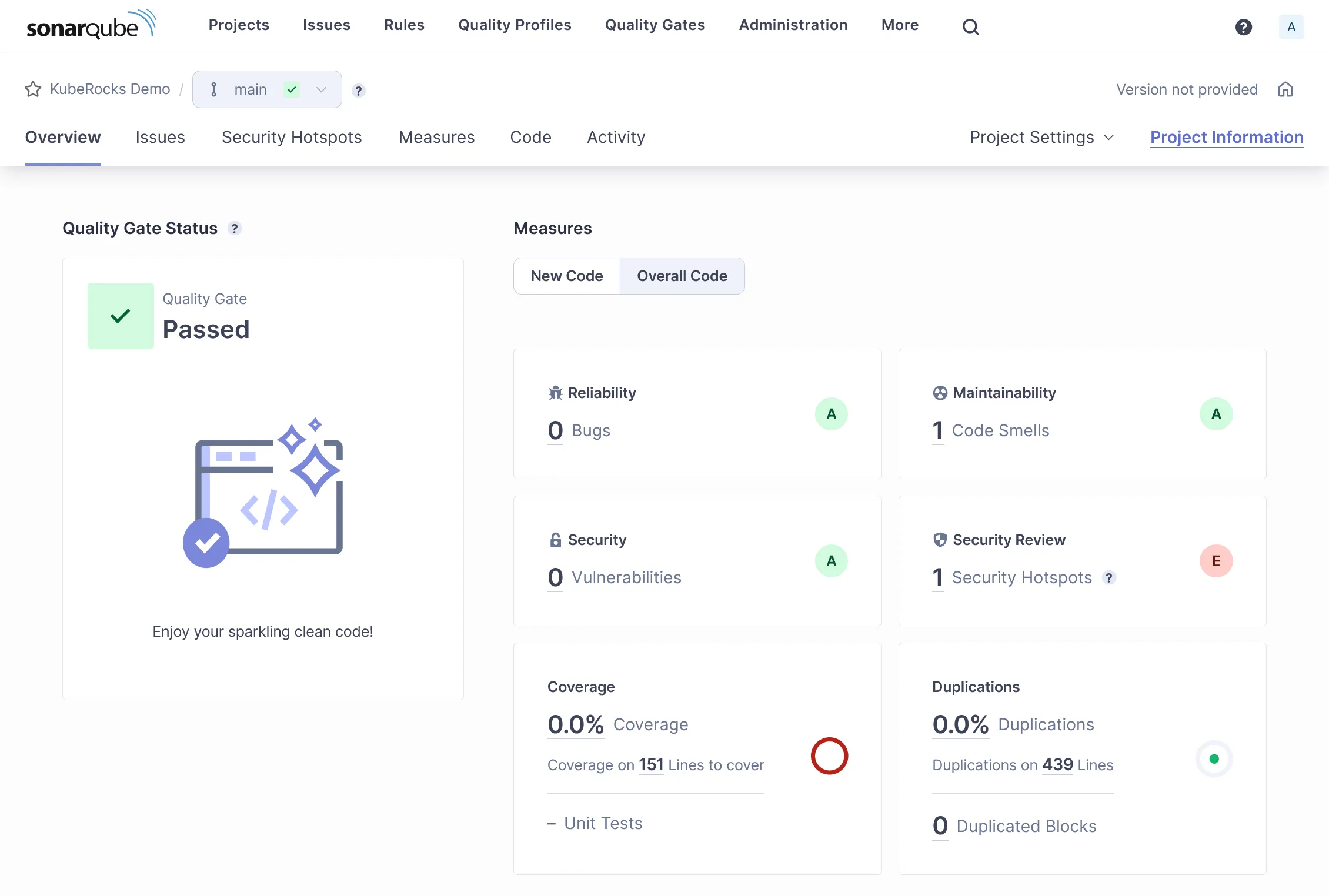
Task: Open the More menu in navigation
Action: point(900,25)
